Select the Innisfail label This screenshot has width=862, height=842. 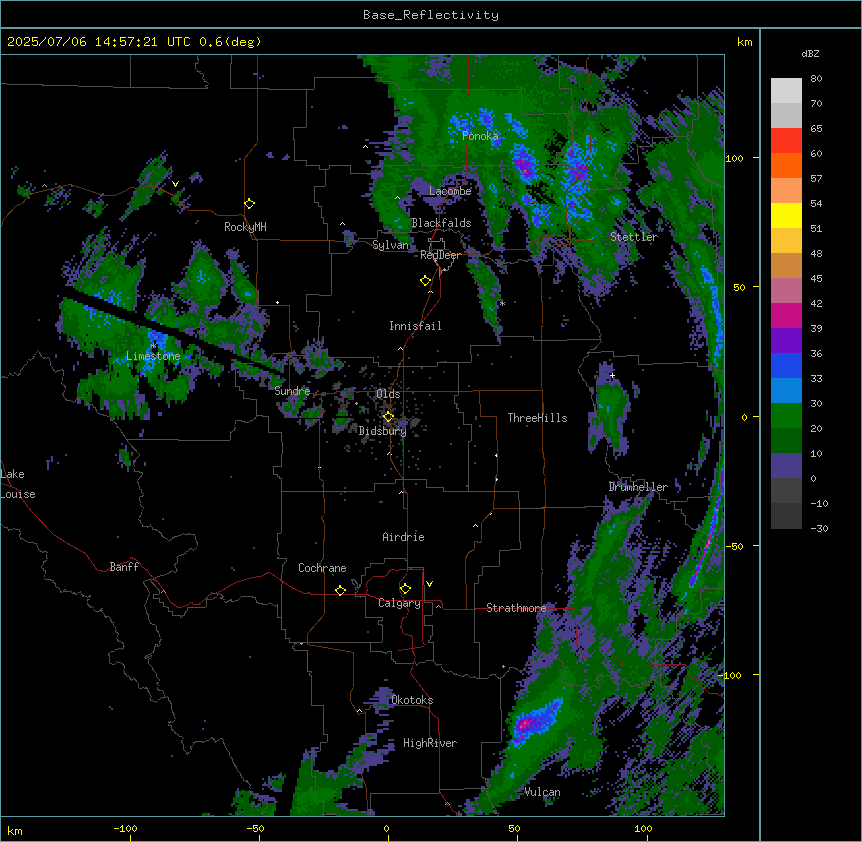415,326
